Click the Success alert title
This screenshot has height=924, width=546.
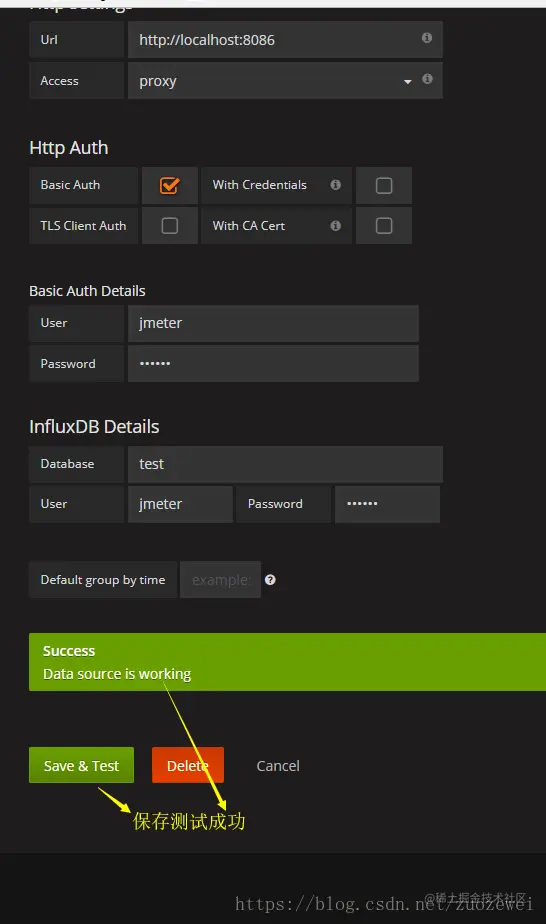[x=69, y=651]
